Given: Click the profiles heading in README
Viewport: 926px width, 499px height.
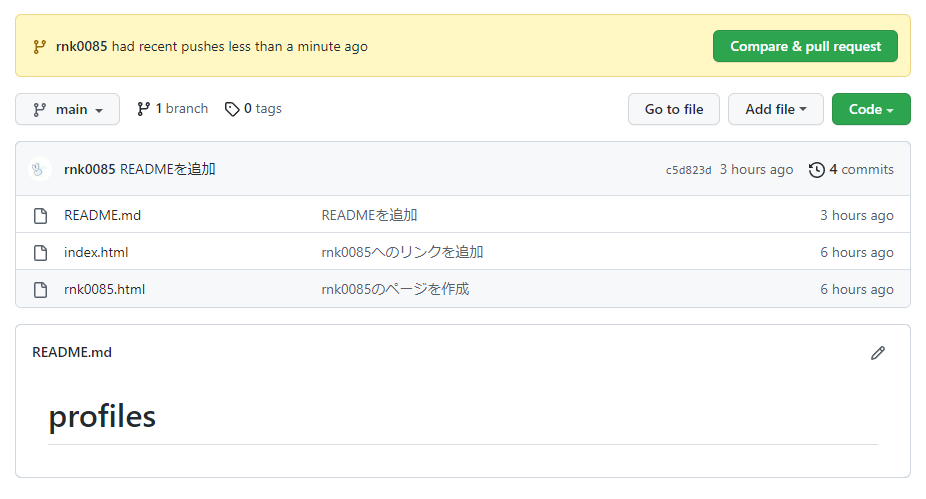Looking at the screenshot, I should point(102,417).
